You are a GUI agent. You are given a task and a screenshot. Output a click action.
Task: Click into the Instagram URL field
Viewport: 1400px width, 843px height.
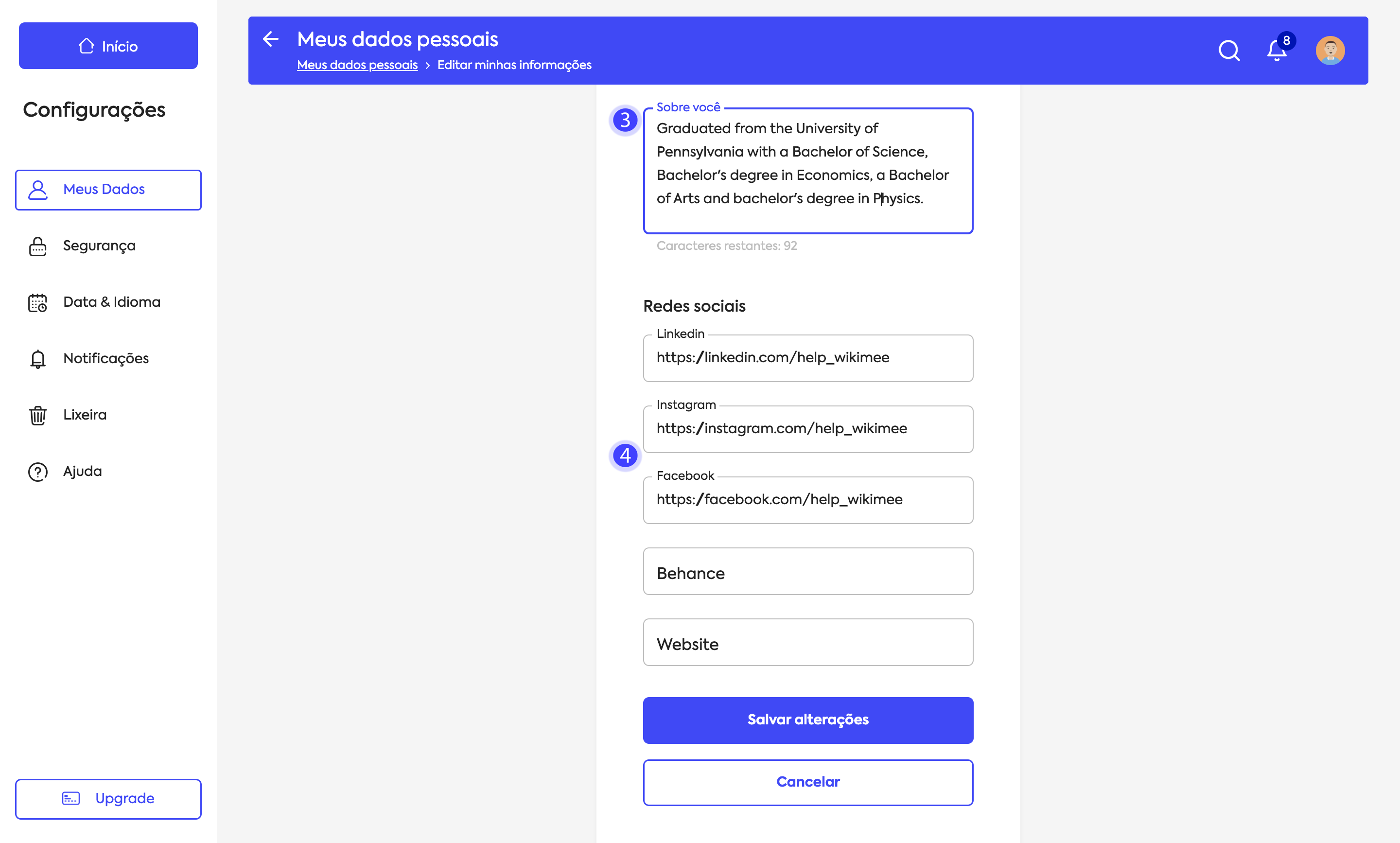[x=807, y=429]
